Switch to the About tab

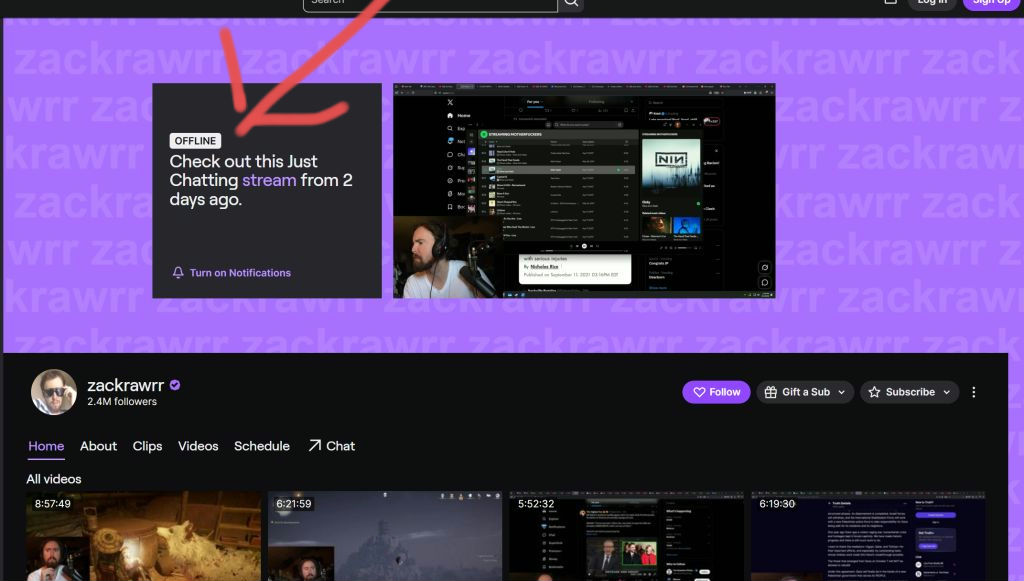tap(99, 447)
